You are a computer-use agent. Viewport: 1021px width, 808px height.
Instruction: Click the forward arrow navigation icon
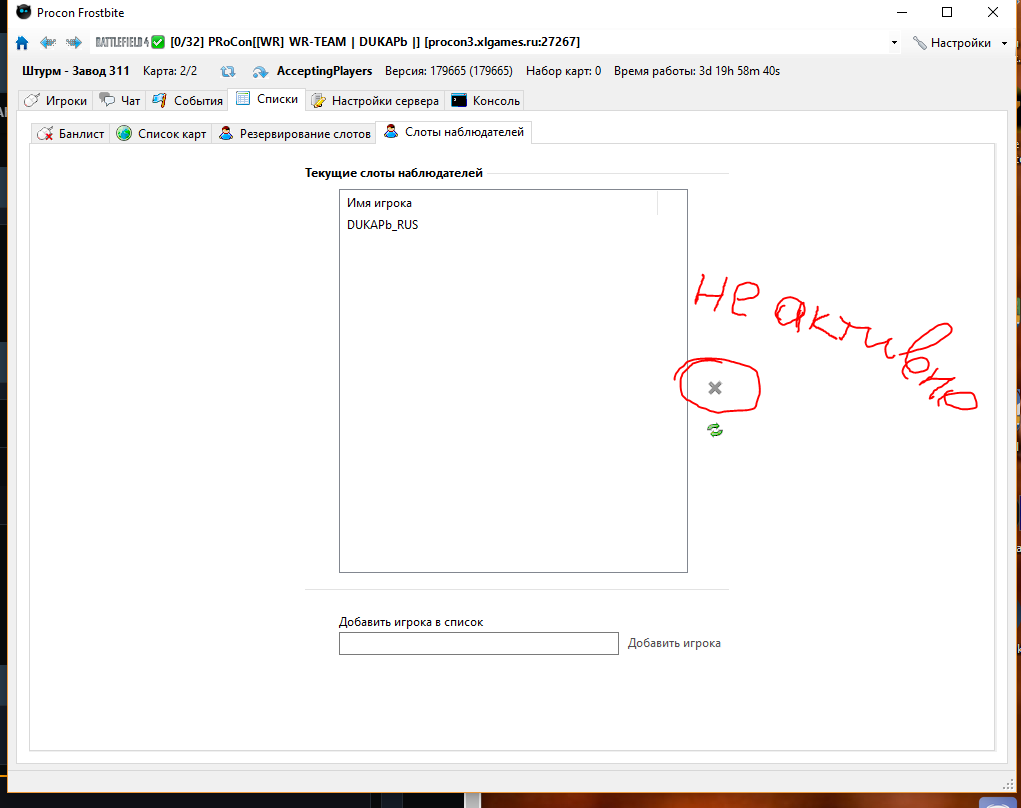73,43
